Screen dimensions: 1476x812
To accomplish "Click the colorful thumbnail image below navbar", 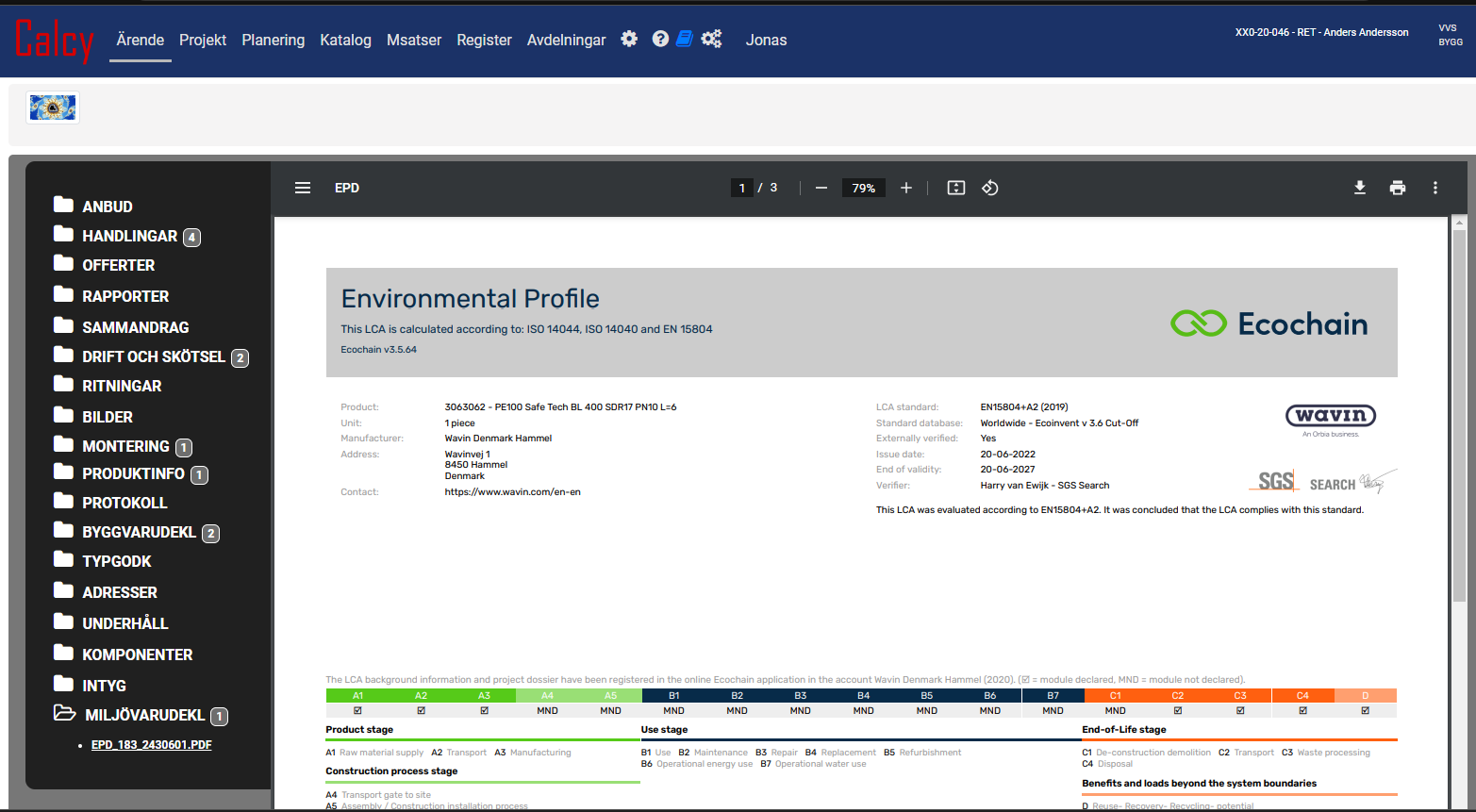I will click(x=53, y=108).
